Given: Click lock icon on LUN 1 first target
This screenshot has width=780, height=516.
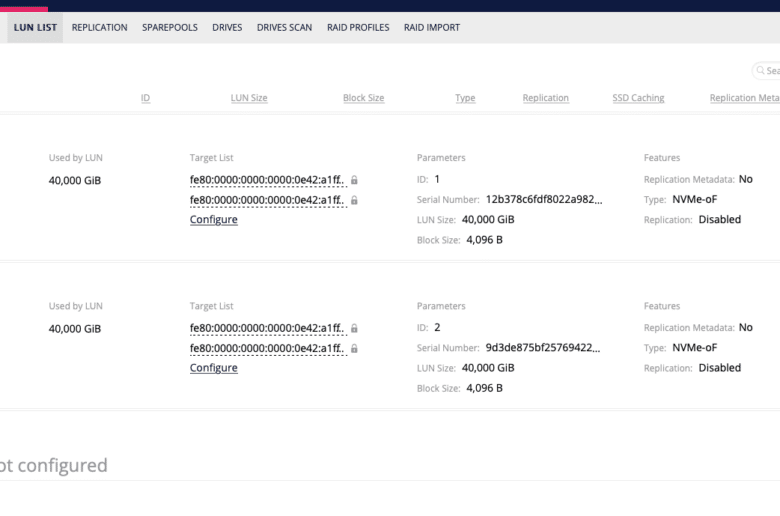Looking at the screenshot, I should (x=354, y=180).
